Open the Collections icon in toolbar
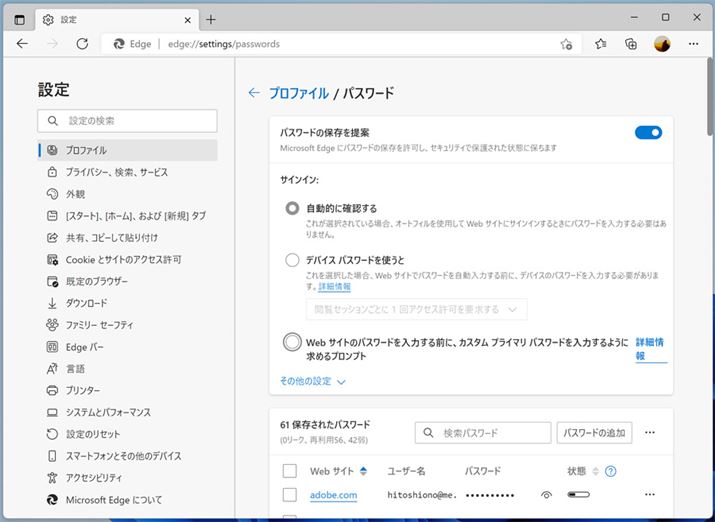Screen dimensions: 715x522 tap(631, 44)
